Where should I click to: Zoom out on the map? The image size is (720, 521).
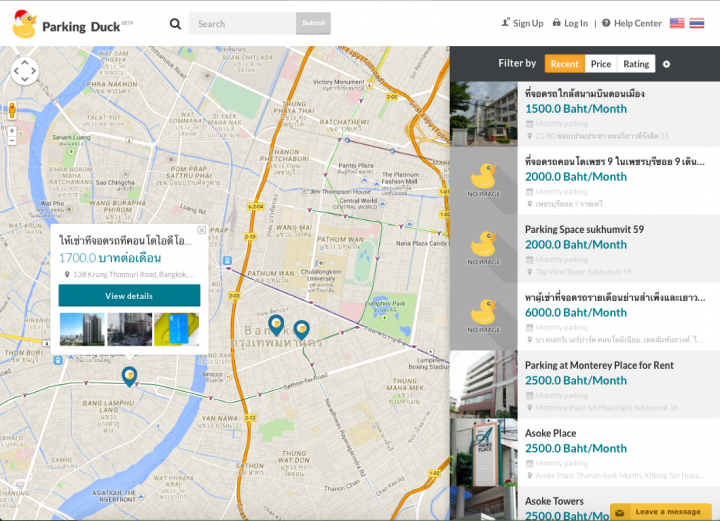[x=12, y=140]
